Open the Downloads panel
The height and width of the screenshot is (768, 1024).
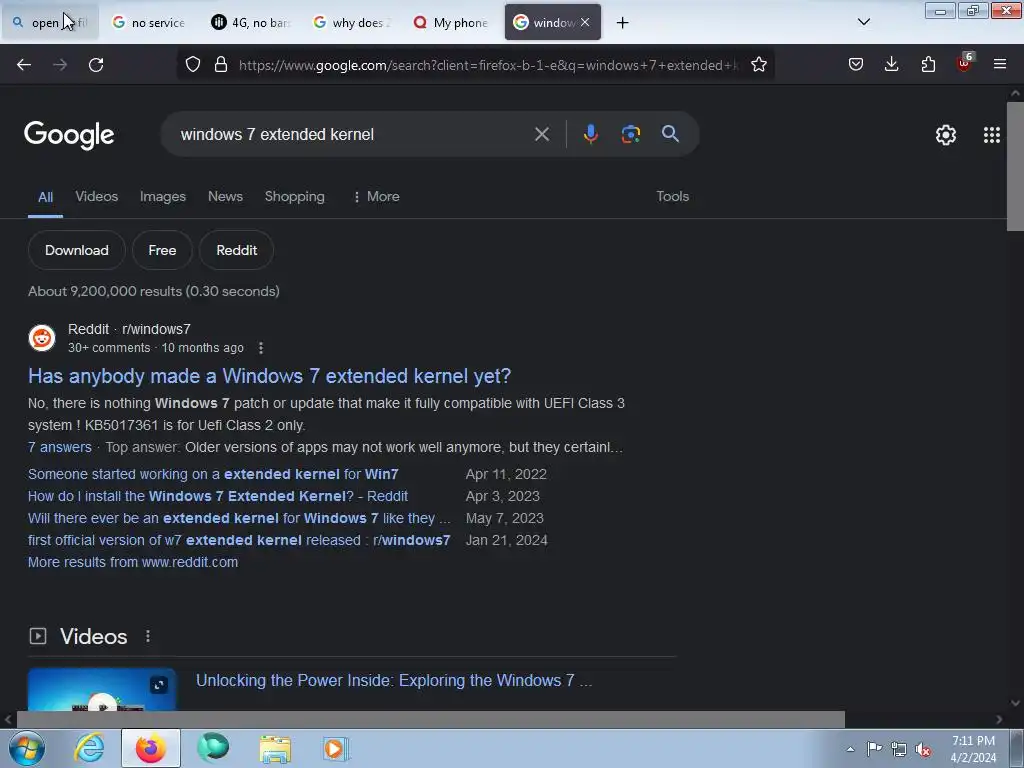(x=891, y=65)
